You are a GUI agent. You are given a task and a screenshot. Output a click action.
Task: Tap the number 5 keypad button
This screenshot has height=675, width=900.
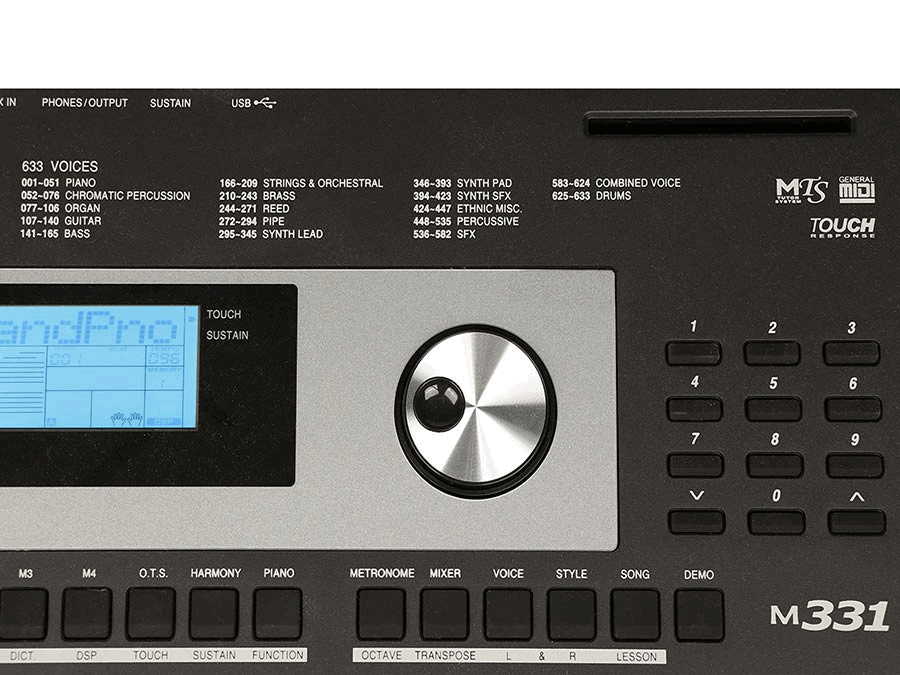(x=773, y=409)
